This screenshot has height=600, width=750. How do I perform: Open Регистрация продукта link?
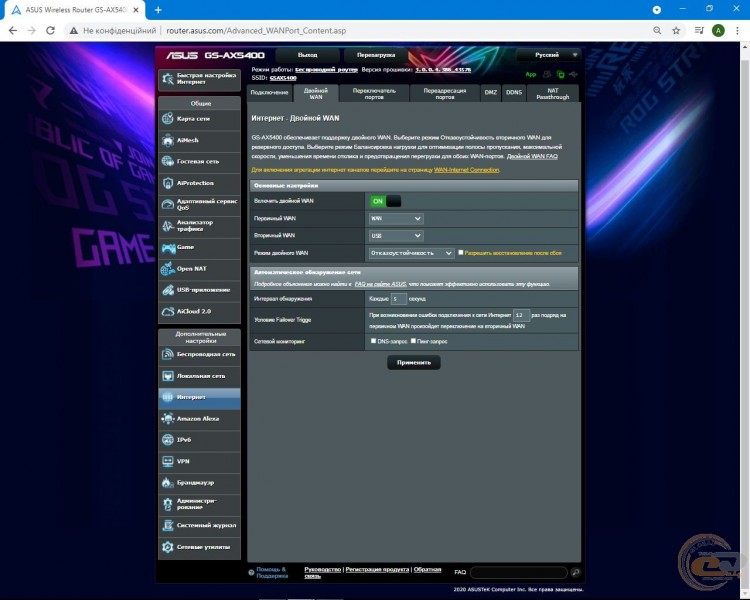point(377,569)
